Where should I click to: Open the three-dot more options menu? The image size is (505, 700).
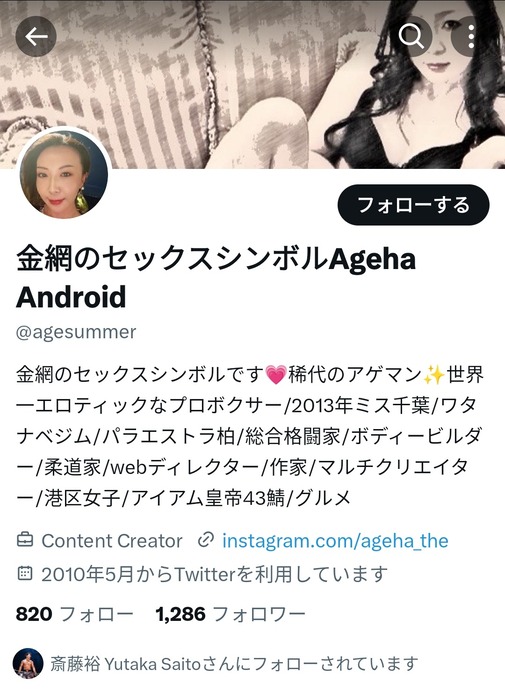pyautogui.click(x=471, y=37)
